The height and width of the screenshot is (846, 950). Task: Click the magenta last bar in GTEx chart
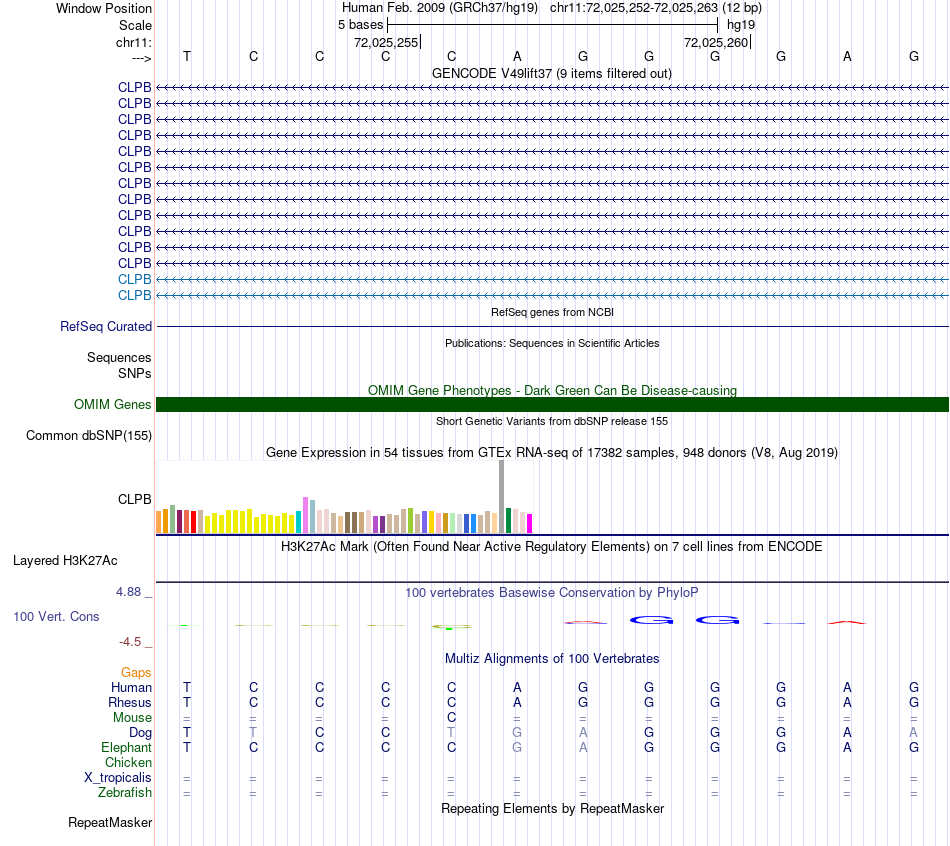coord(530,524)
